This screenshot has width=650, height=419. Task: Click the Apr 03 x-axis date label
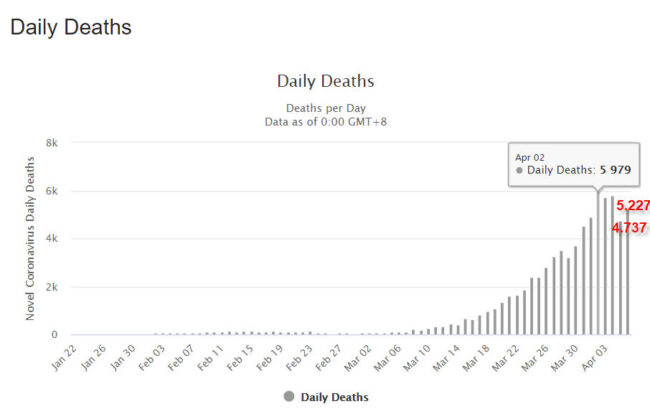click(588, 354)
